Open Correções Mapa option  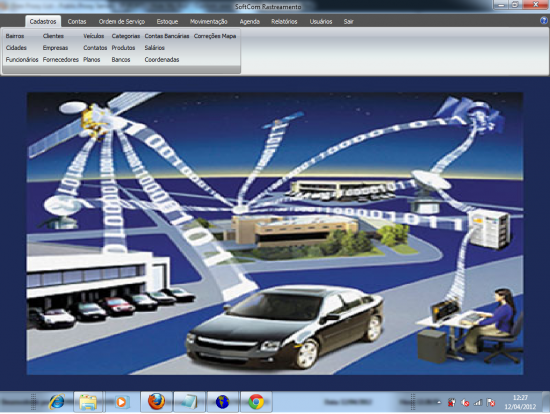coord(215,36)
